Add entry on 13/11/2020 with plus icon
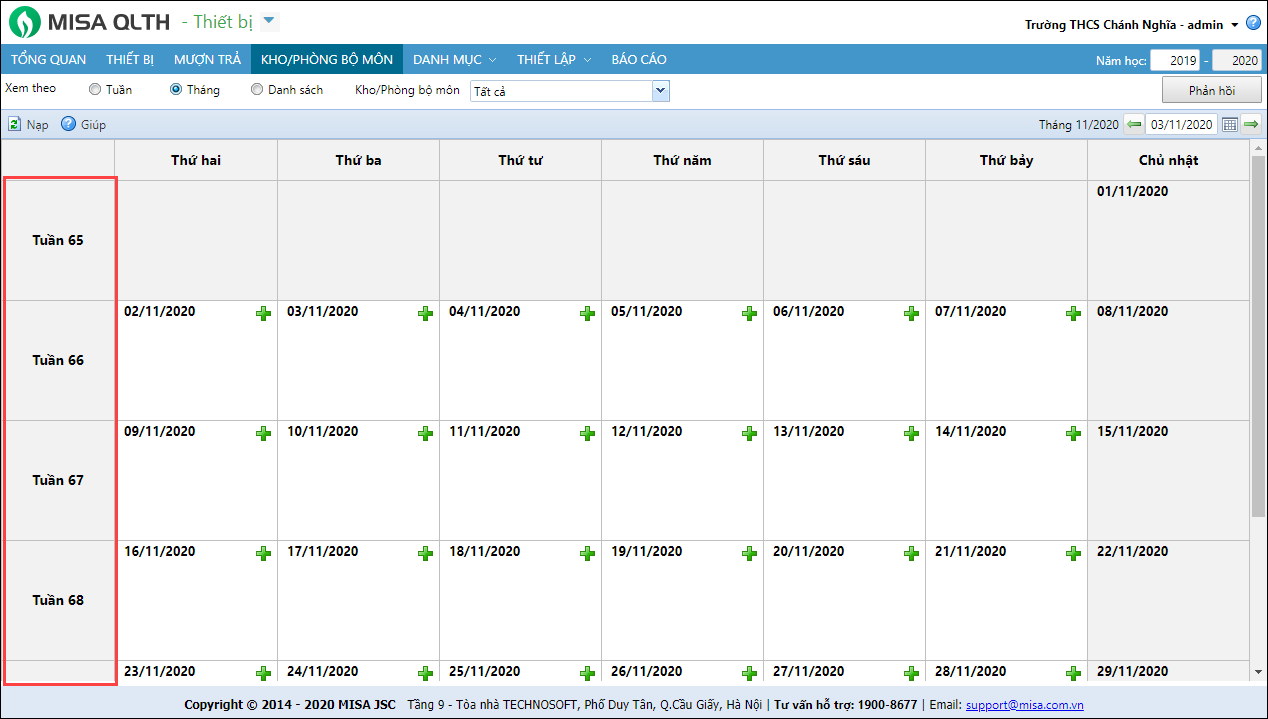The width and height of the screenshot is (1268, 719). coord(911,433)
